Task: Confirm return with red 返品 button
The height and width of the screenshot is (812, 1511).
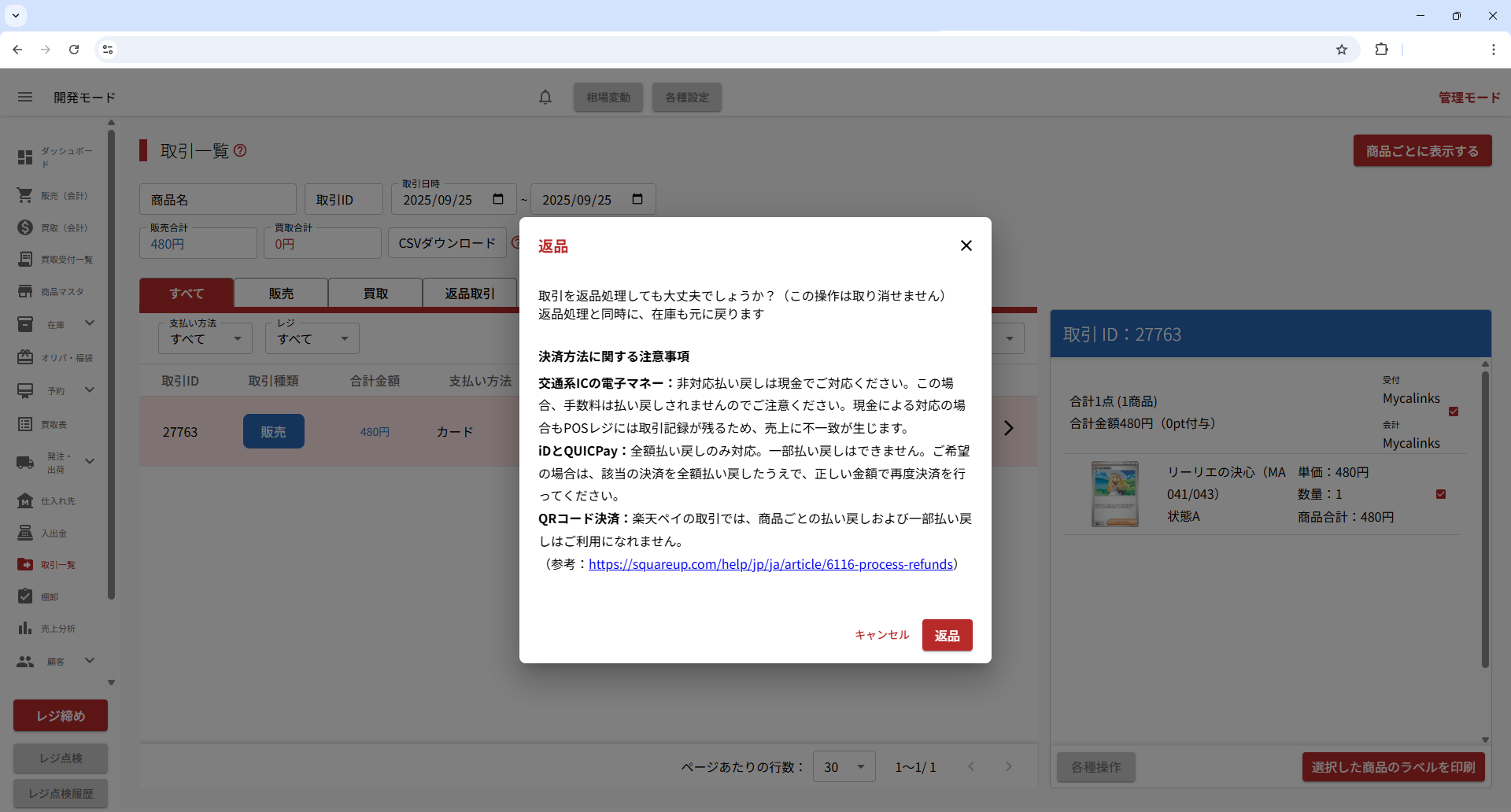Action: click(x=947, y=635)
